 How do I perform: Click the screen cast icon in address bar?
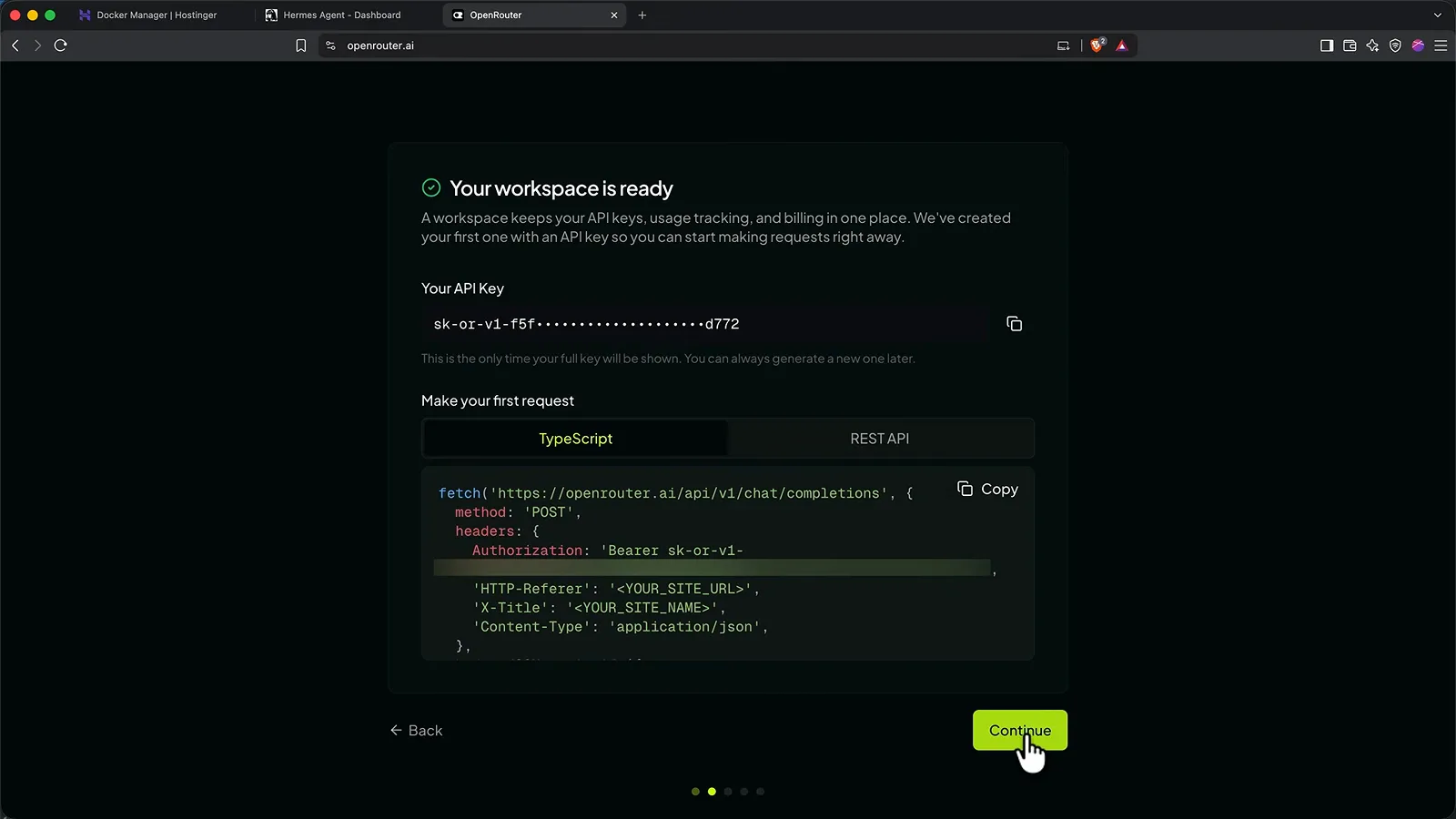(x=1063, y=45)
